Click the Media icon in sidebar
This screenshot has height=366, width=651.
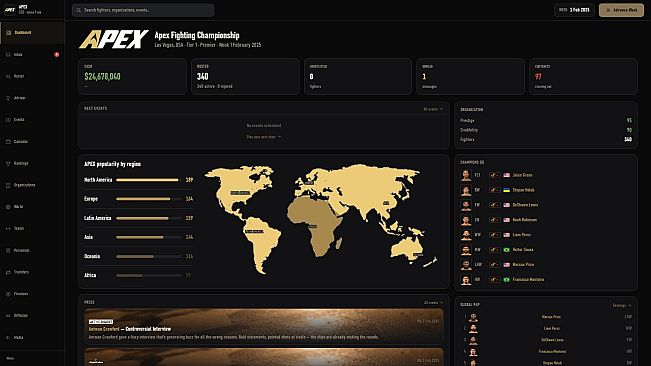(x=8, y=337)
